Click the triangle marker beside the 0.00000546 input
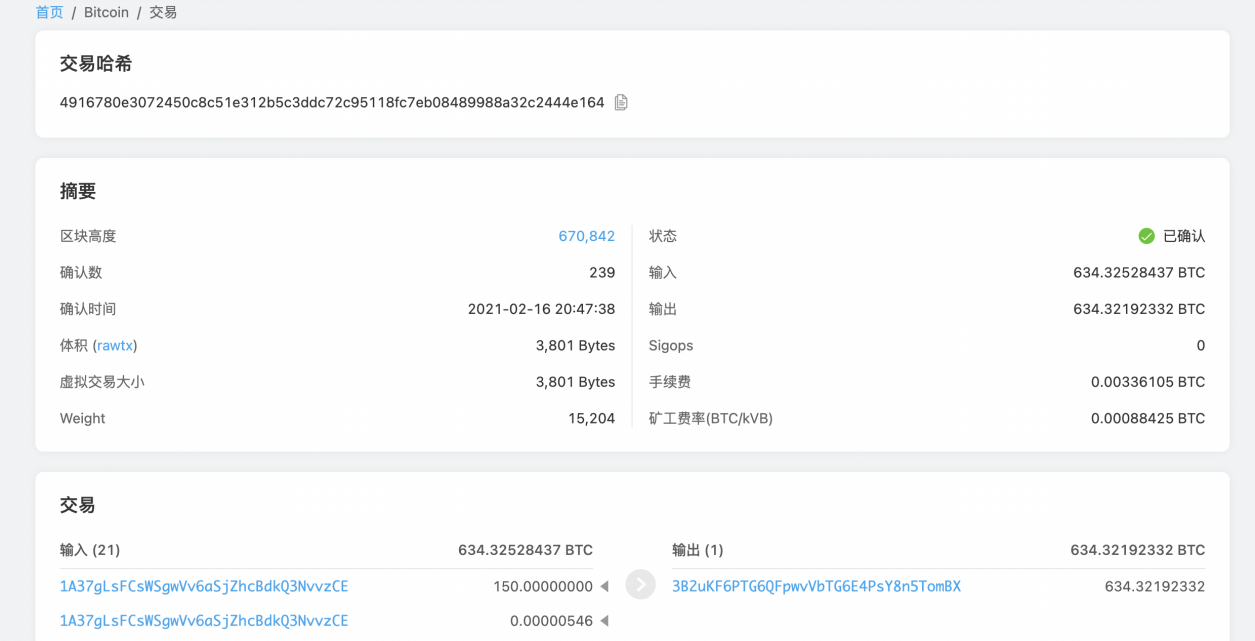The height and width of the screenshot is (641, 1255). [605, 620]
